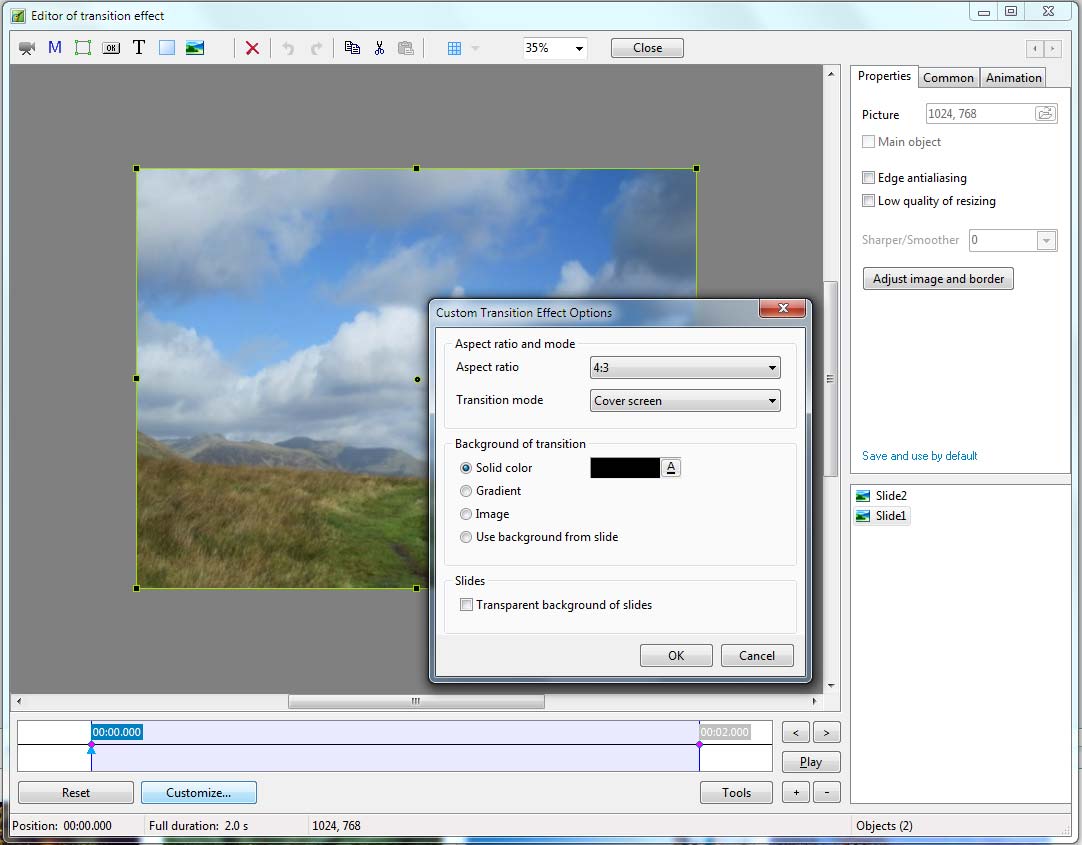Screen dimensions: 1082x845
Task: Copy the selected object via copy icon
Action: click(x=352, y=48)
